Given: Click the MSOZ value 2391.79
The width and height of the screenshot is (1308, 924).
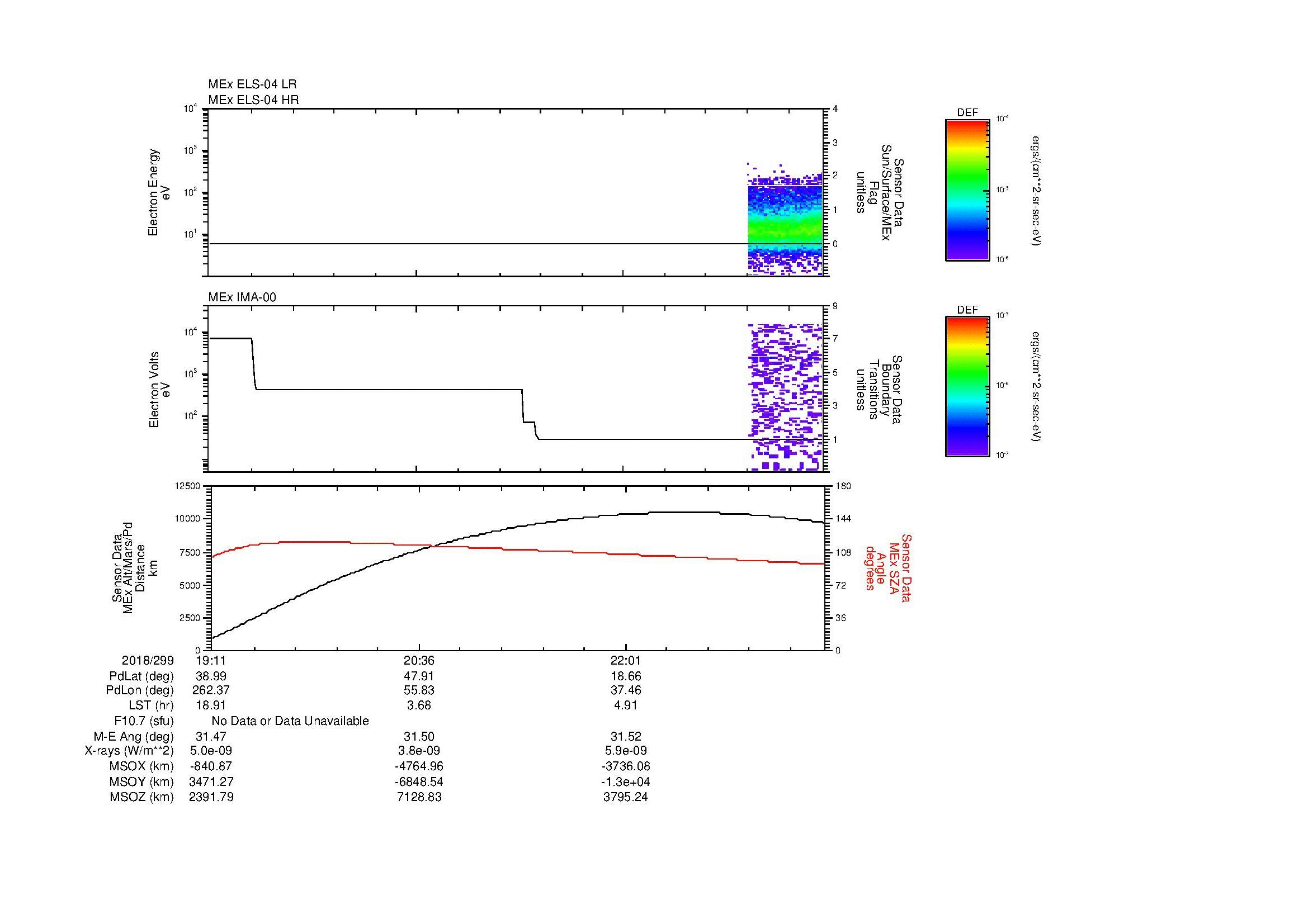Looking at the screenshot, I should [211, 797].
